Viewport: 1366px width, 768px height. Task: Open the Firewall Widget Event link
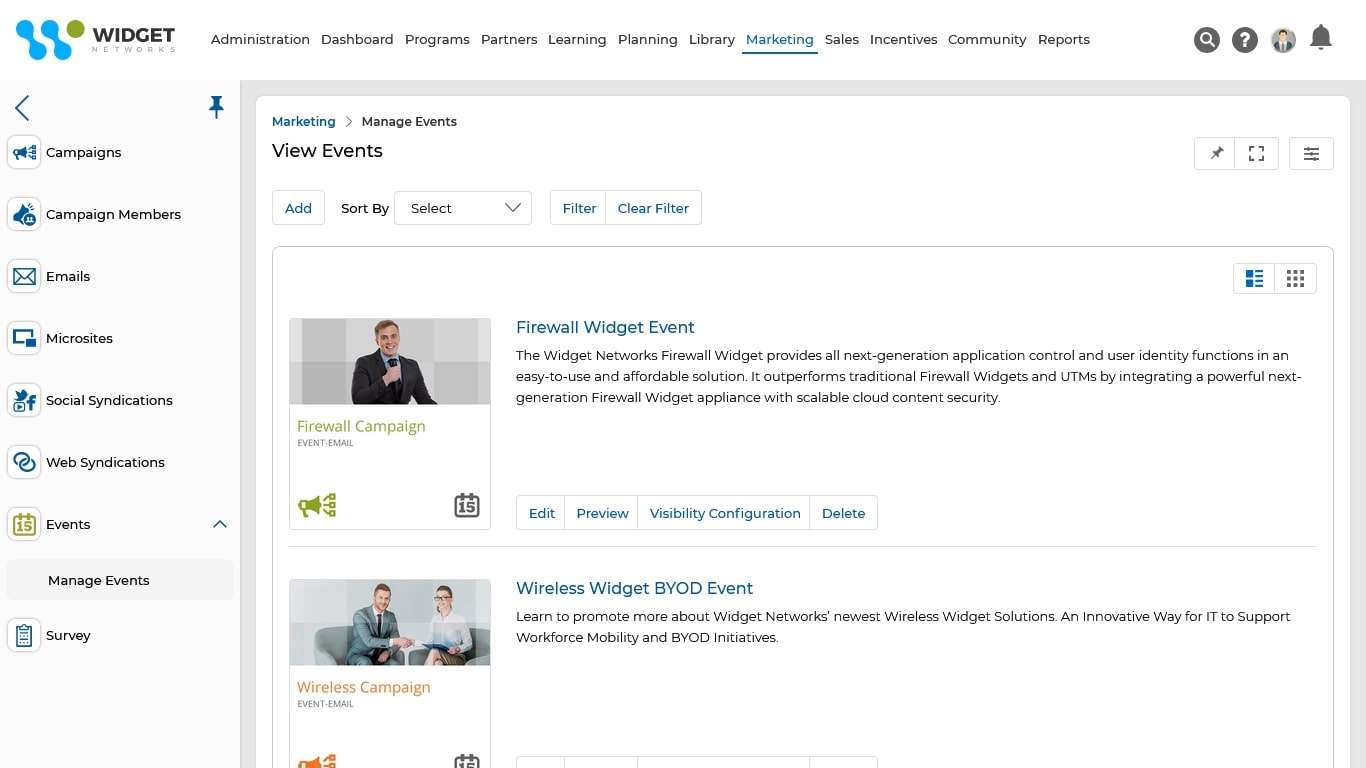click(x=605, y=327)
